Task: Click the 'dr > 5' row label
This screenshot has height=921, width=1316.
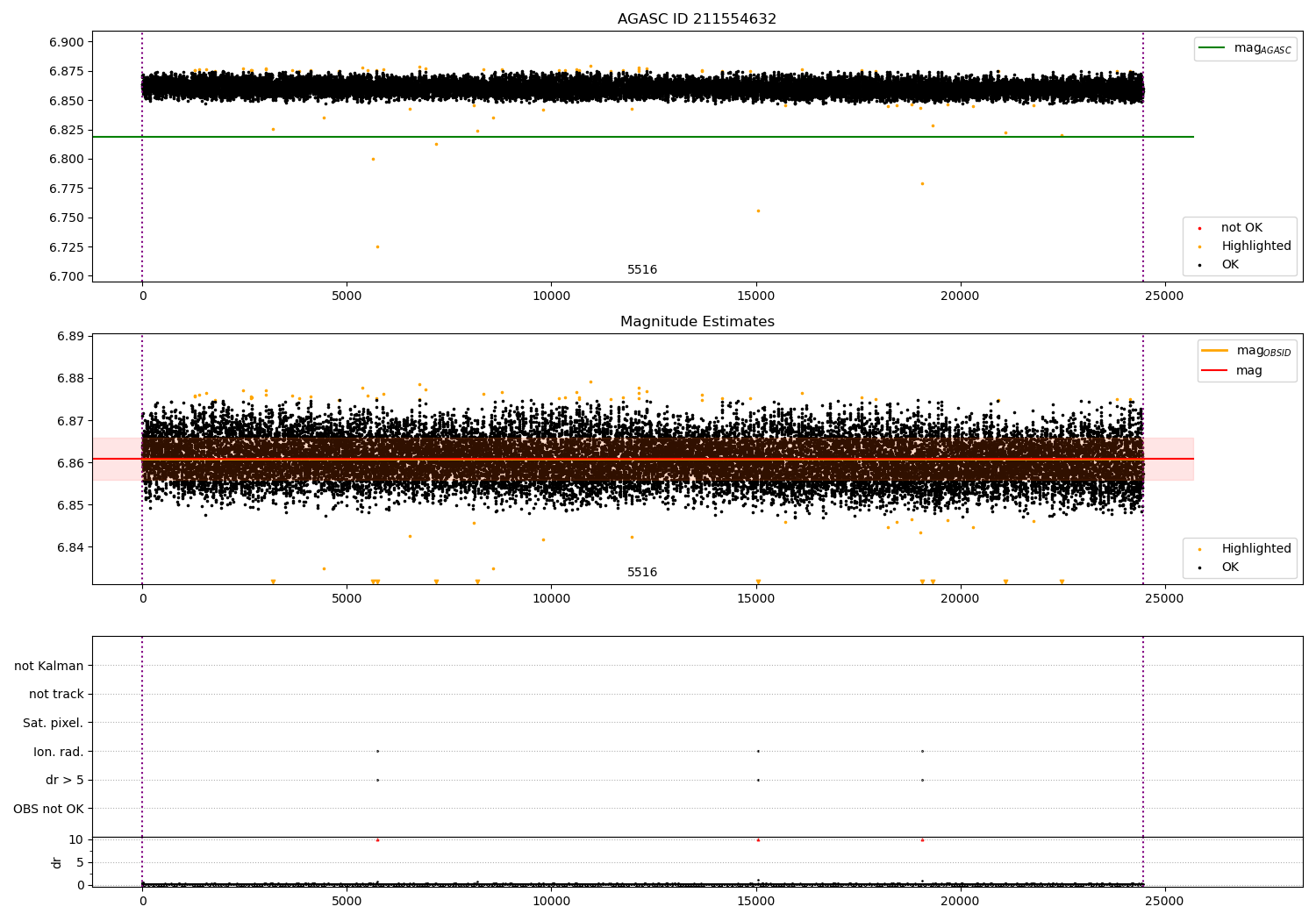Action: (x=64, y=781)
